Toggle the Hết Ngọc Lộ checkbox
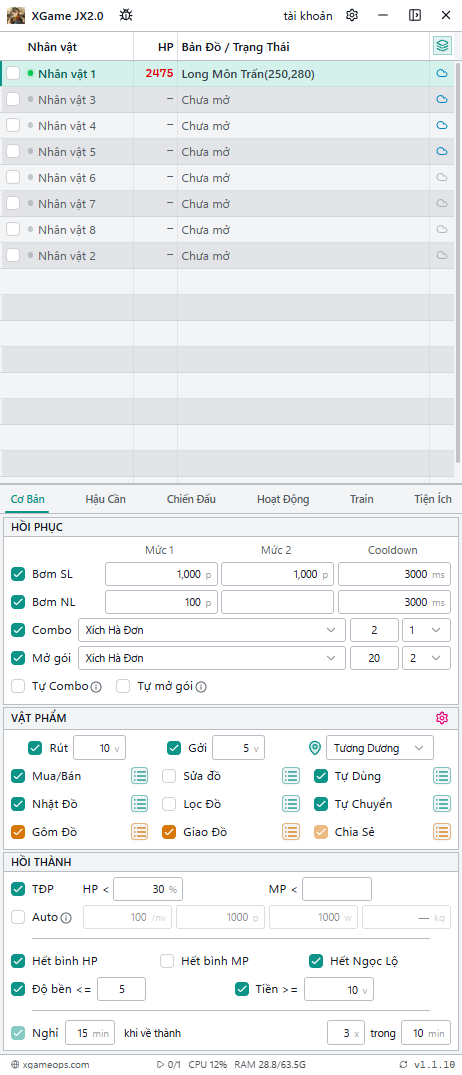This screenshot has height=1075, width=462. click(x=316, y=961)
